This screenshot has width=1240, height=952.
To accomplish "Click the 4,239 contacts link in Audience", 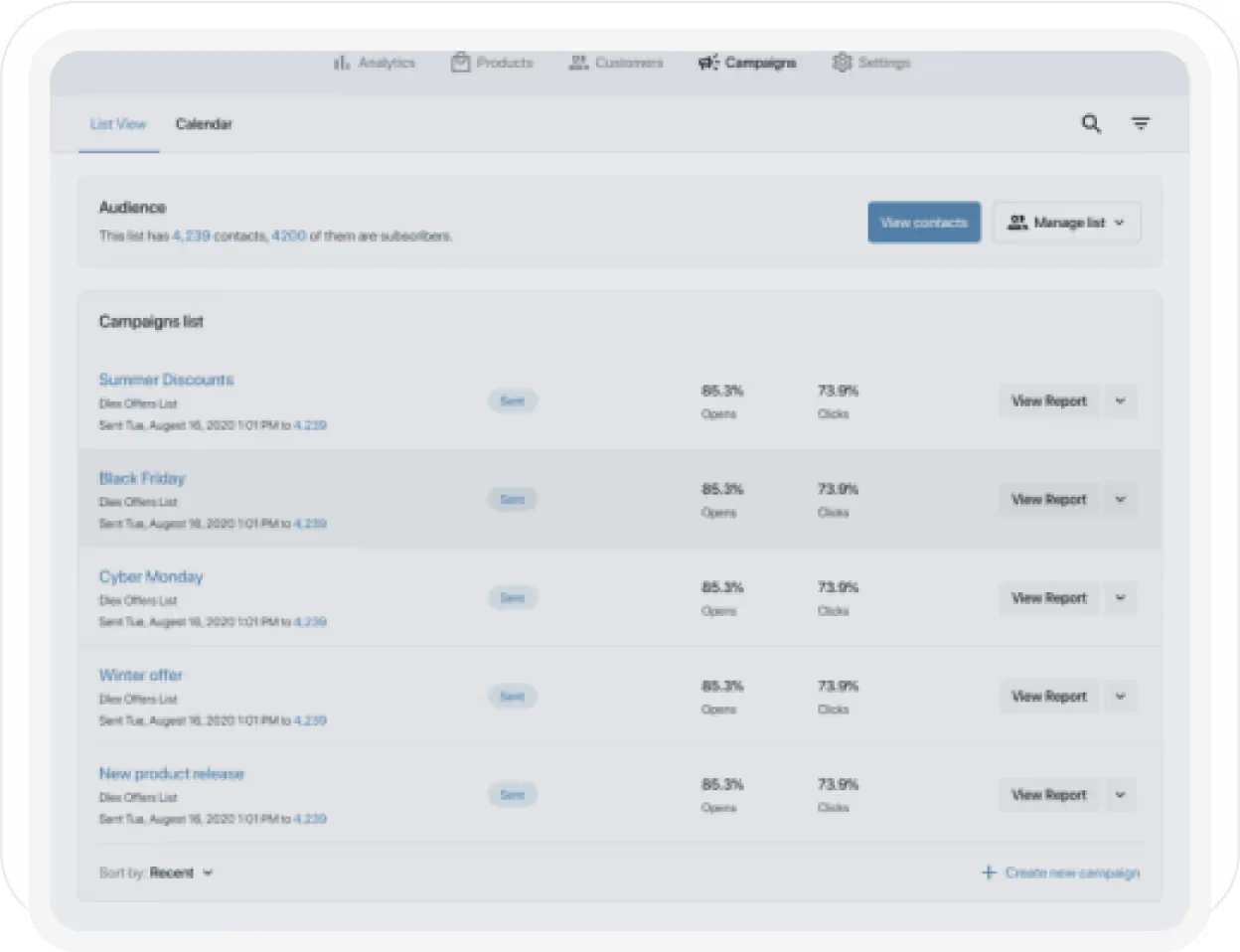I will (x=189, y=237).
